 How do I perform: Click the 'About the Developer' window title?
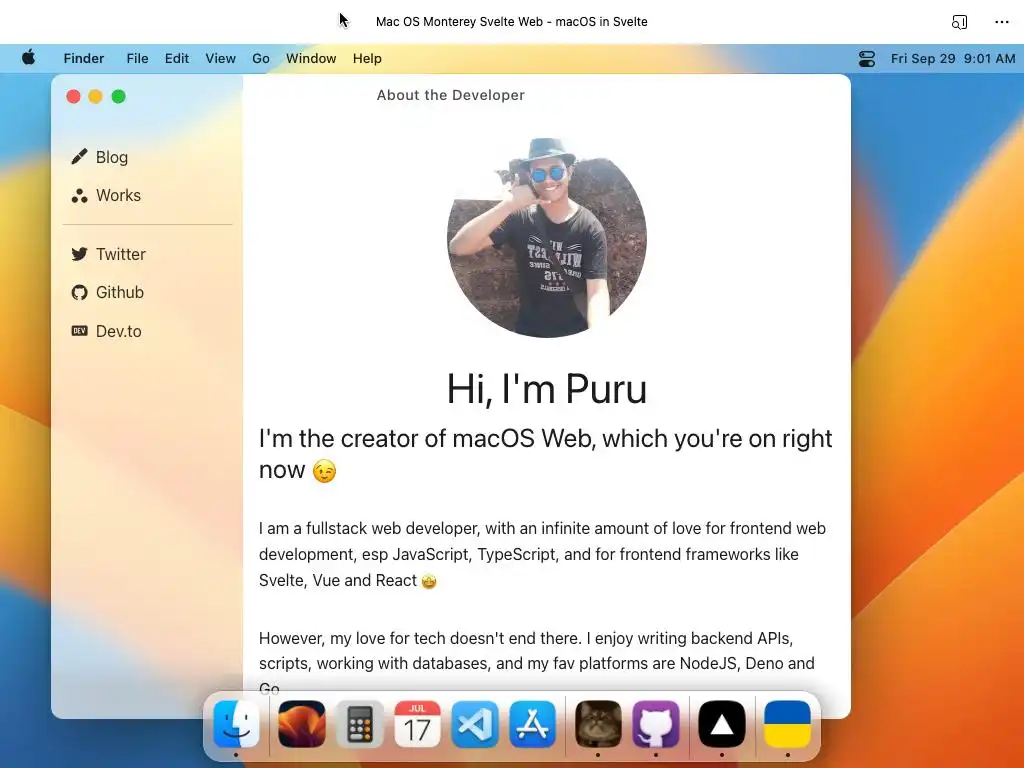[451, 95]
